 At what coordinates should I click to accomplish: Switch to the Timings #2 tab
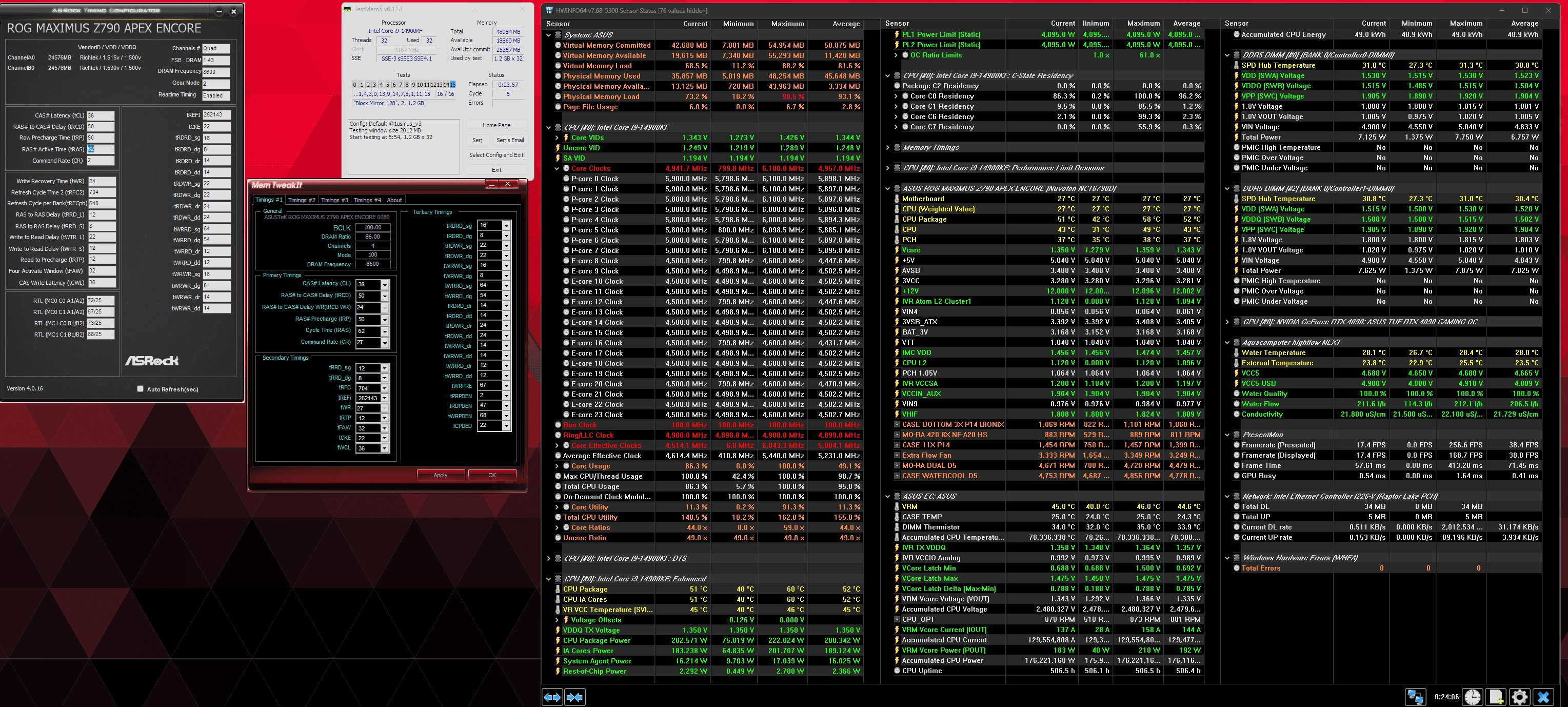tap(301, 200)
